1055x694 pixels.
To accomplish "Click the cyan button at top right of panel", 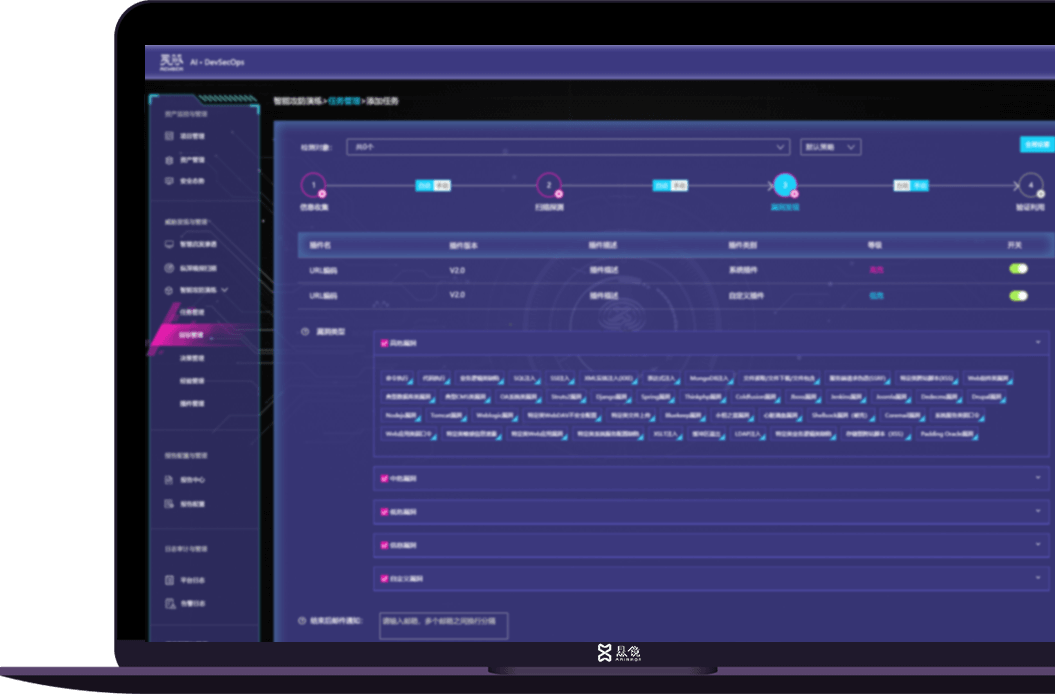I will pyautogui.click(x=1036, y=145).
